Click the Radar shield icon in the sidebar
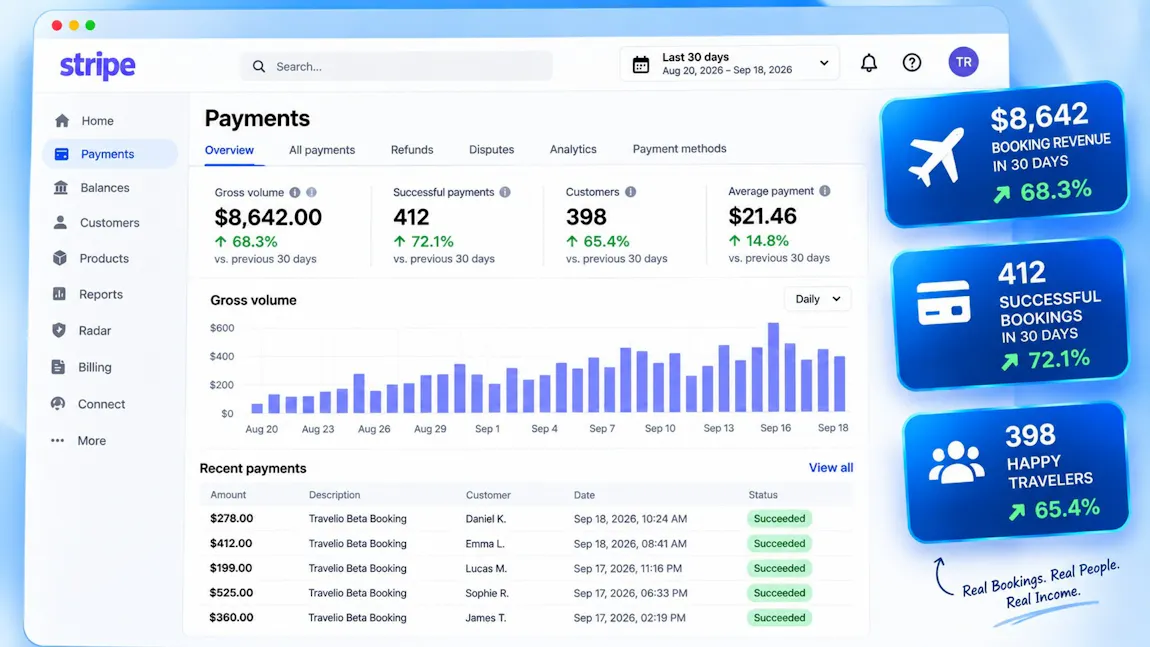This screenshot has width=1150, height=647. (59, 330)
